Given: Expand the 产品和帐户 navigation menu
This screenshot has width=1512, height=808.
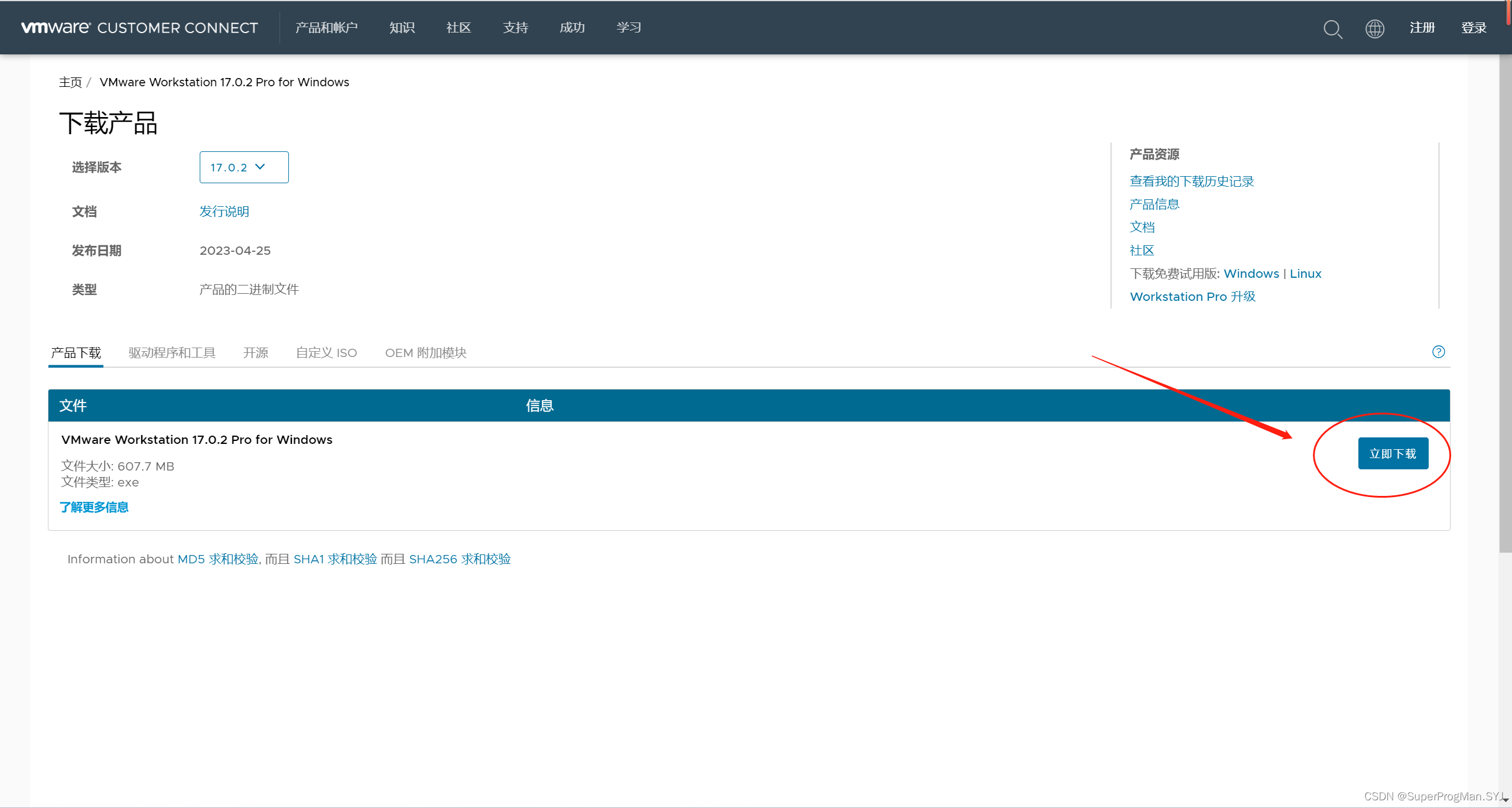Looking at the screenshot, I should click(326, 27).
